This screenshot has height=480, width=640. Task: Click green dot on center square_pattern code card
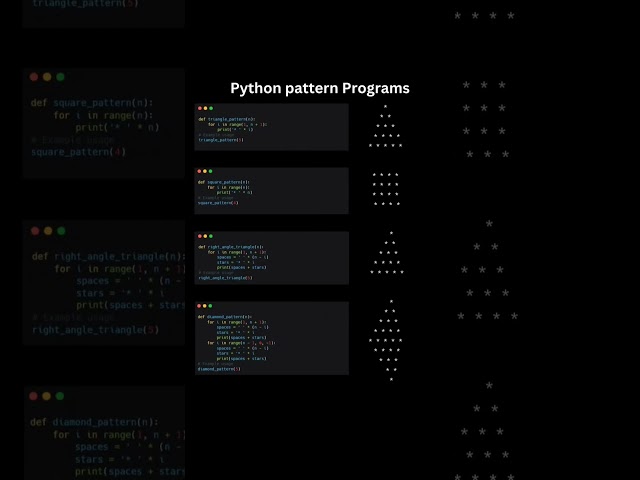(x=211, y=171)
